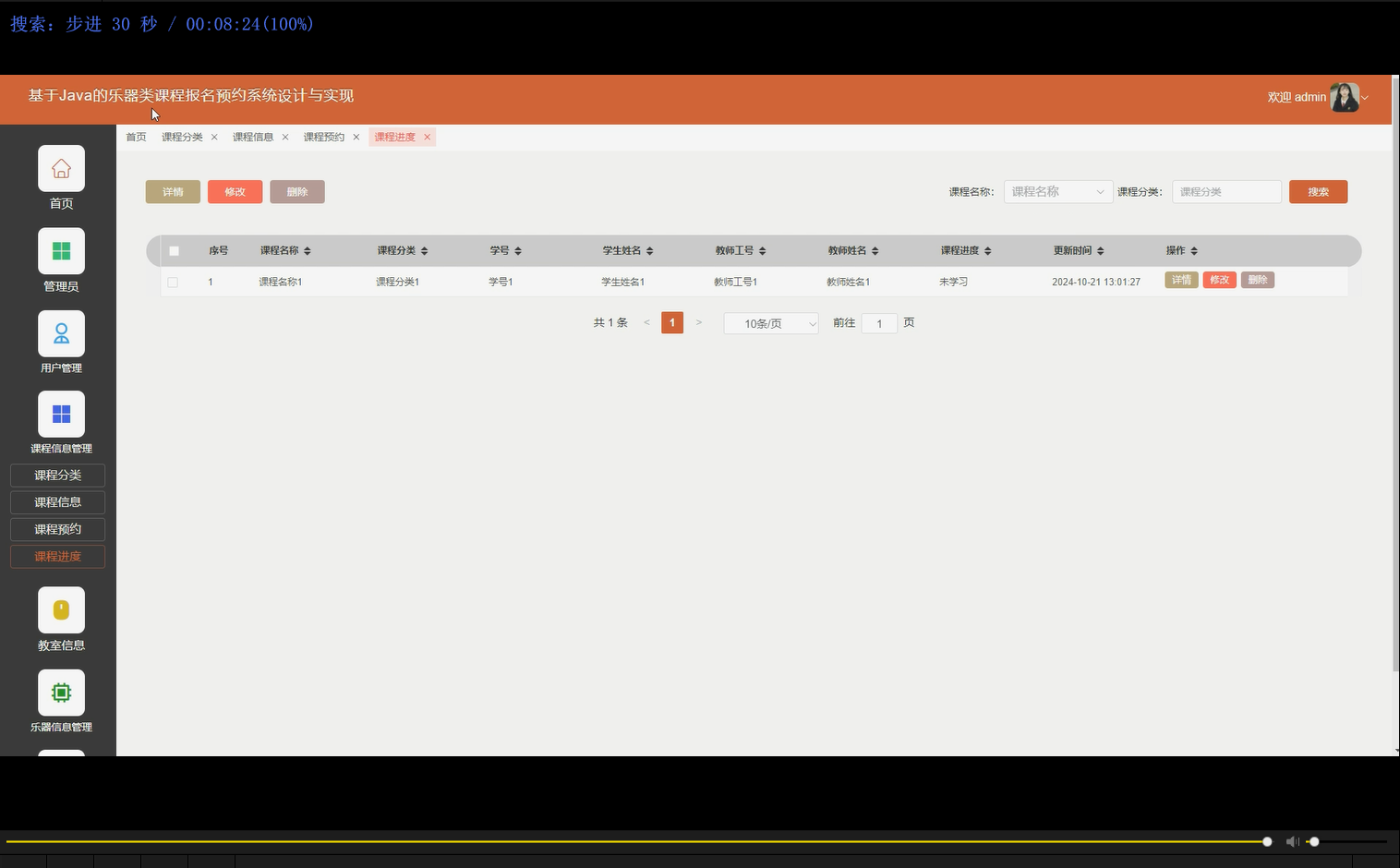This screenshot has height=868, width=1400.
Task: Click the 课程信息管理 sidebar icon
Action: [x=61, y=414]
